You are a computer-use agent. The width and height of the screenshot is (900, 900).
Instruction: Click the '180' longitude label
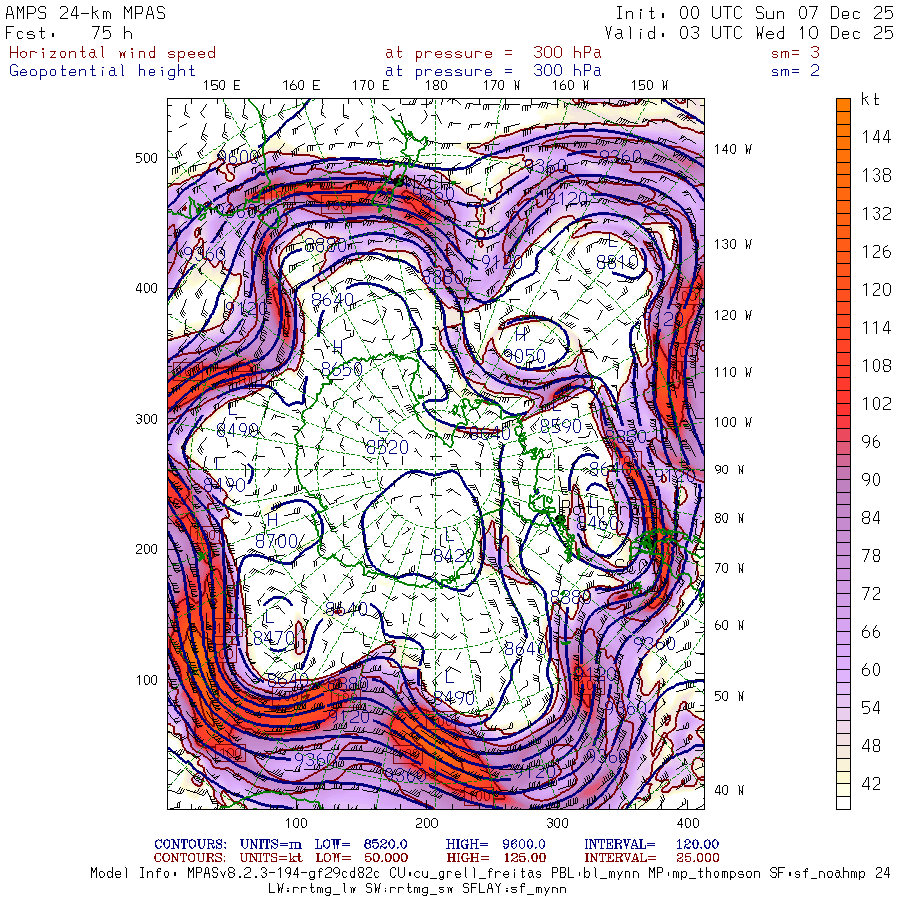436,86
